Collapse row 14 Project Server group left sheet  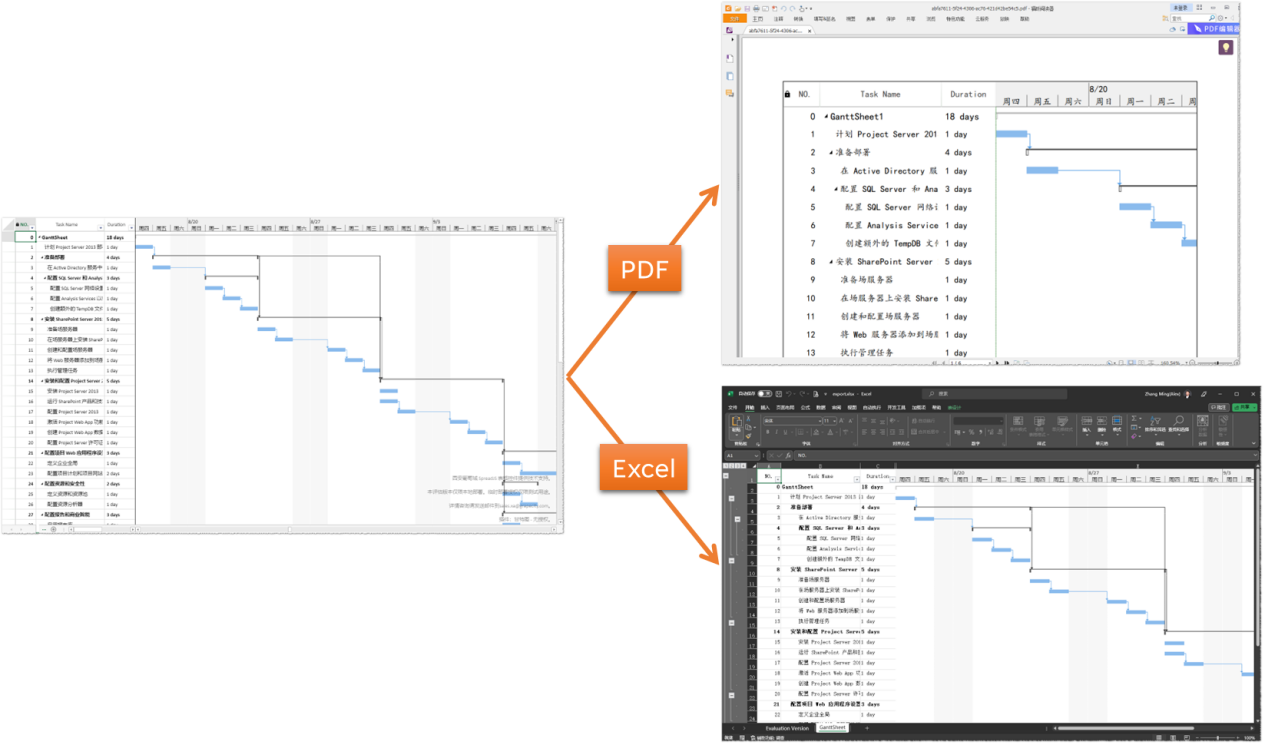coord(42,381)
